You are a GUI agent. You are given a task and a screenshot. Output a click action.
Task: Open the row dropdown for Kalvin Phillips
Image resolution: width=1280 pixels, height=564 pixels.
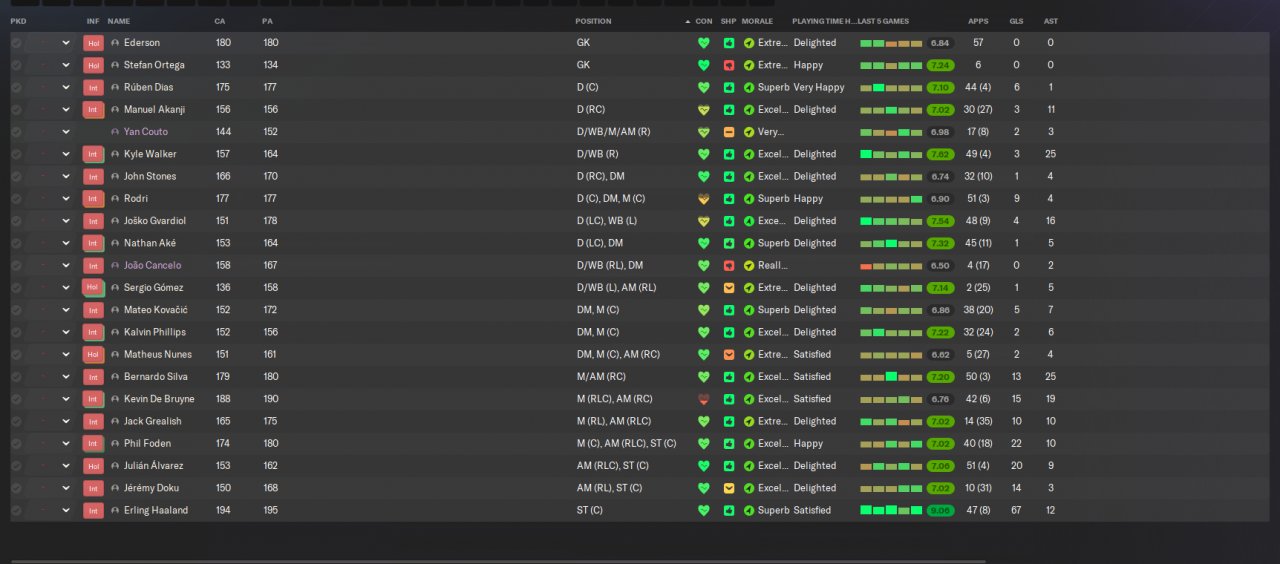(66, 332)
